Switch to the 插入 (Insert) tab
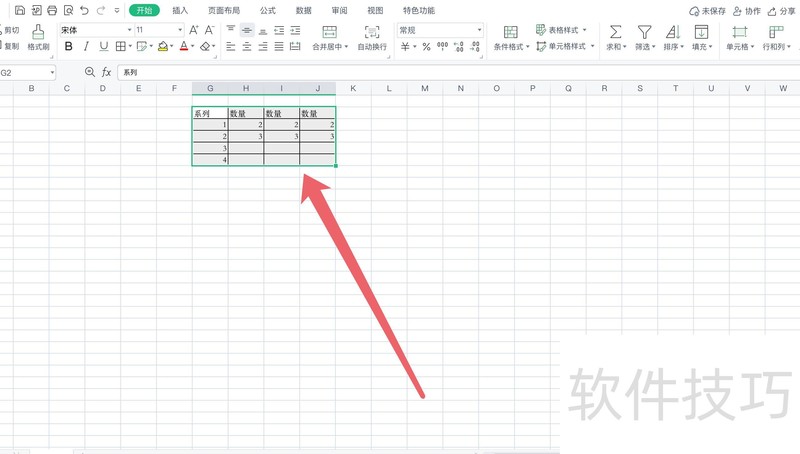The width and height of the screenshot is (800, 454). [x=180, y=10]
